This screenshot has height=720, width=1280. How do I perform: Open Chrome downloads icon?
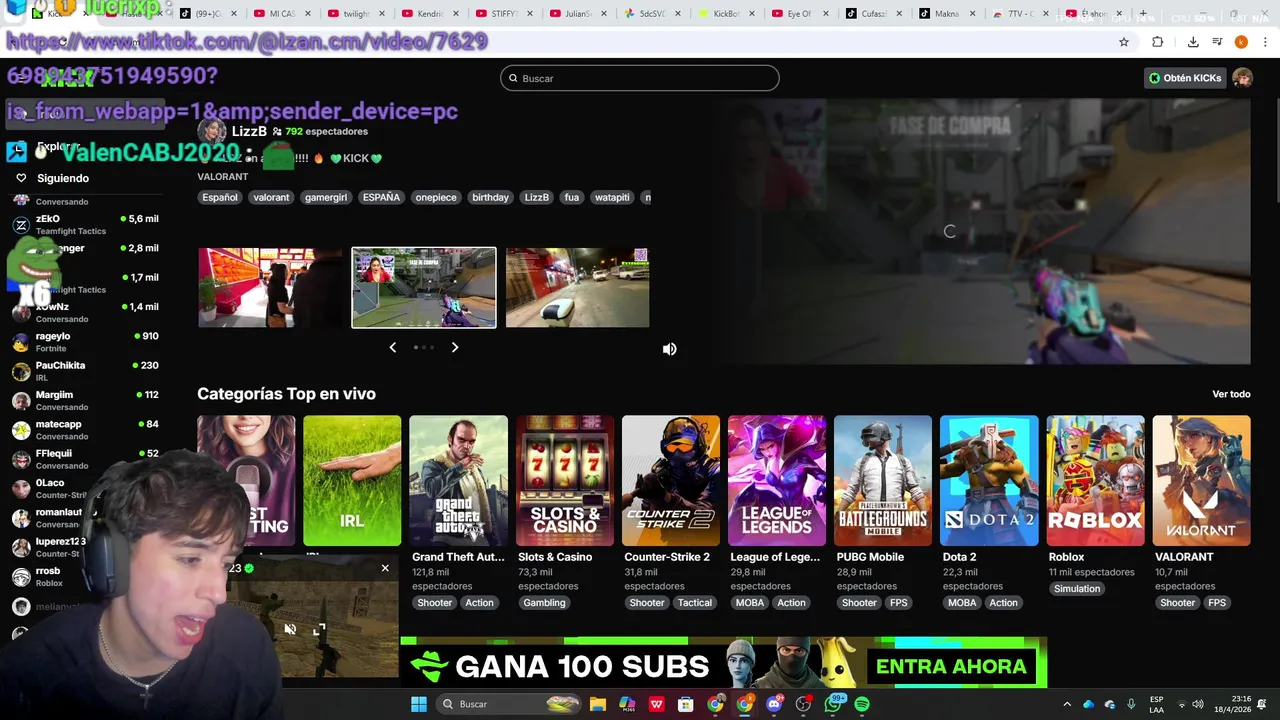coord(1193,42)
